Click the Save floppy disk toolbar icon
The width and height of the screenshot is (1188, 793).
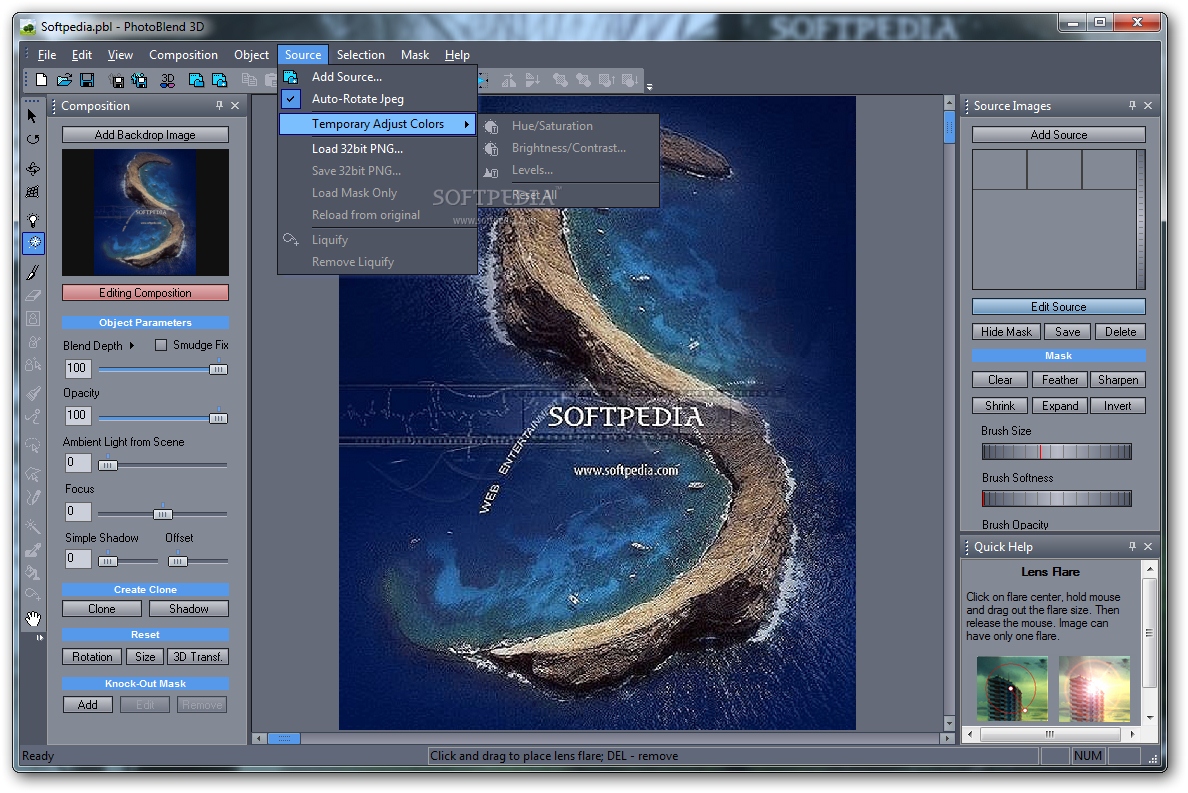tap(87, 80)
